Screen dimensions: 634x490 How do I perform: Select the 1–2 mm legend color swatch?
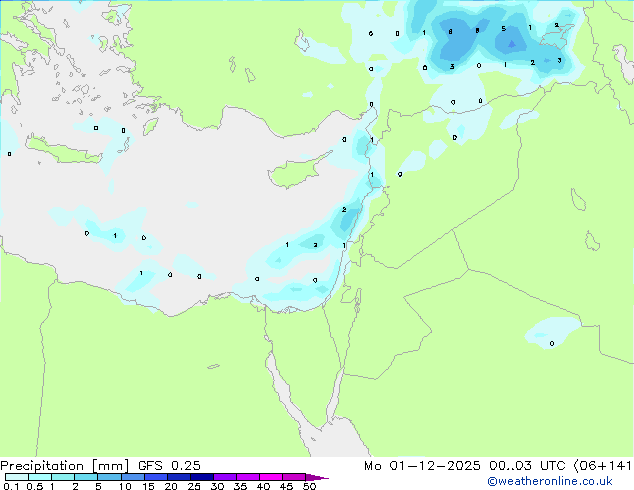63,477
